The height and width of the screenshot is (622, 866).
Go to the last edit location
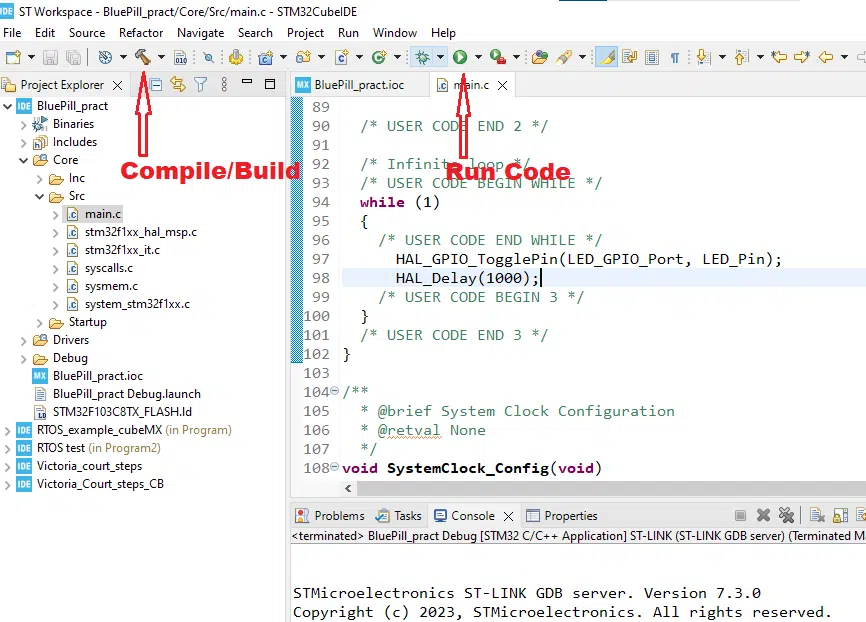(x=779, y=57)
